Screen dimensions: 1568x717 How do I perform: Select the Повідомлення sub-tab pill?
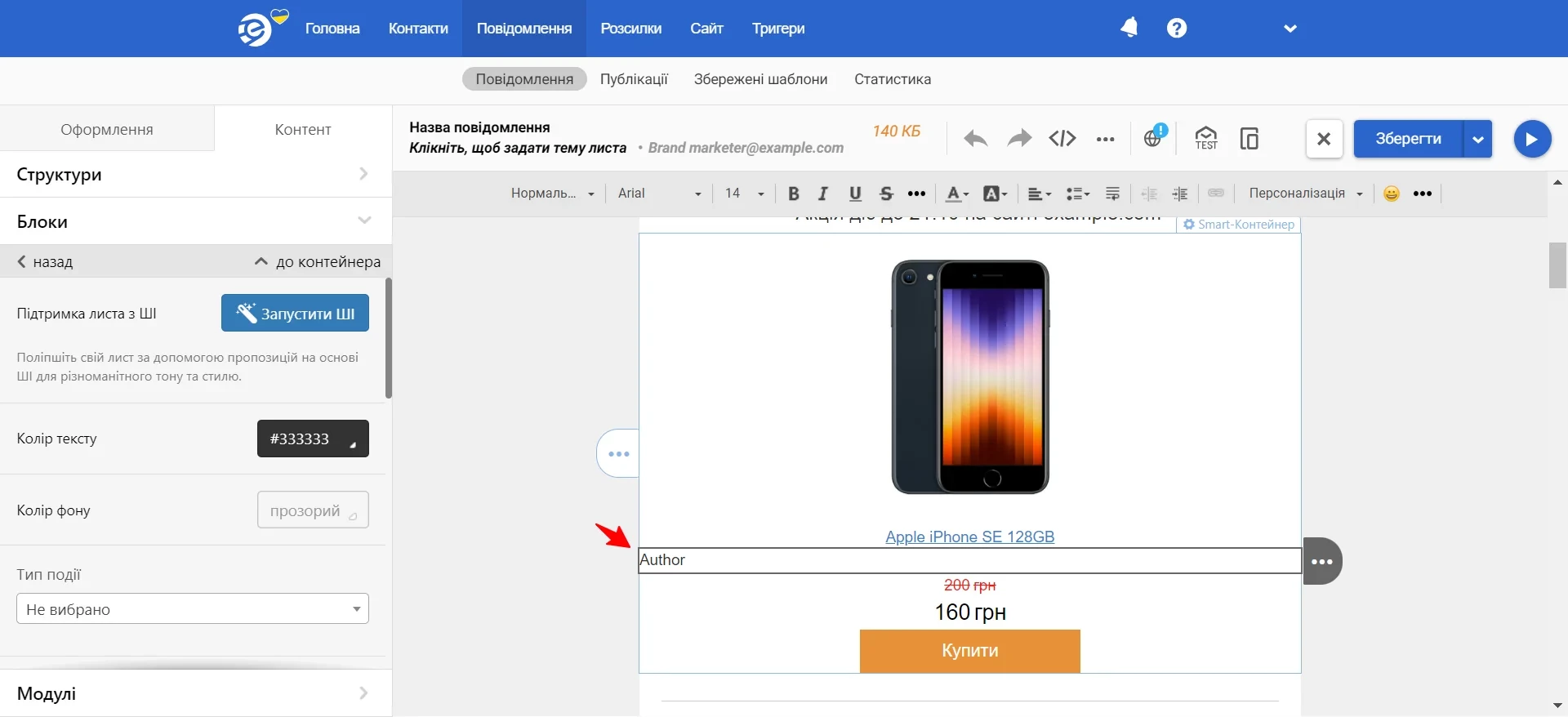click(524, 79)
